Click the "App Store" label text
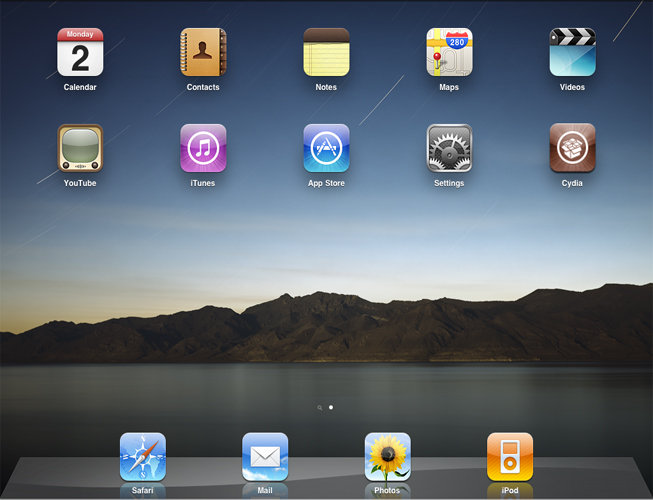The image size is (653, 500). [326, 183]
